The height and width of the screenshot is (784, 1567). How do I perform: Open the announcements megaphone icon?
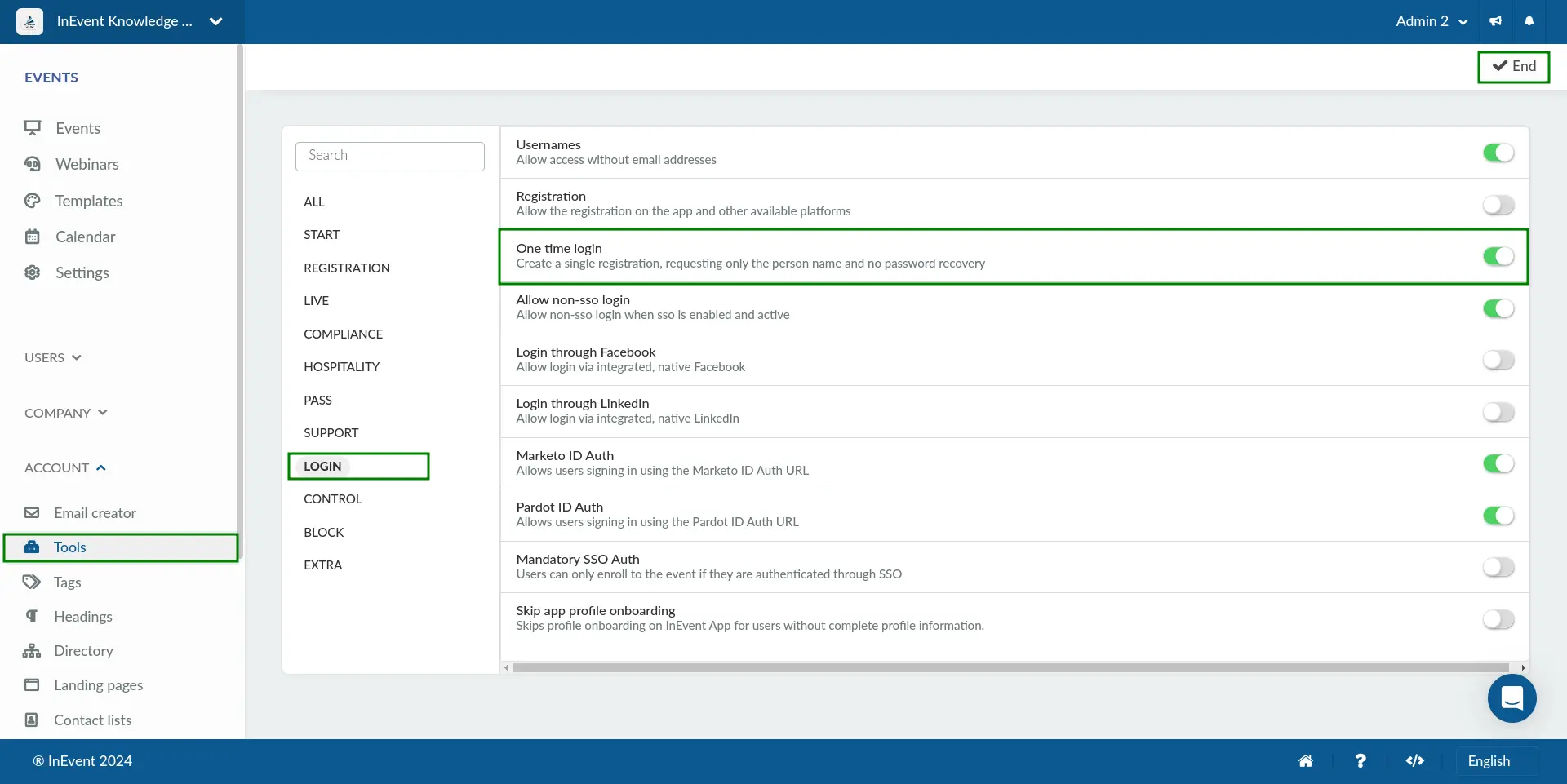(x=1495, y=21)
